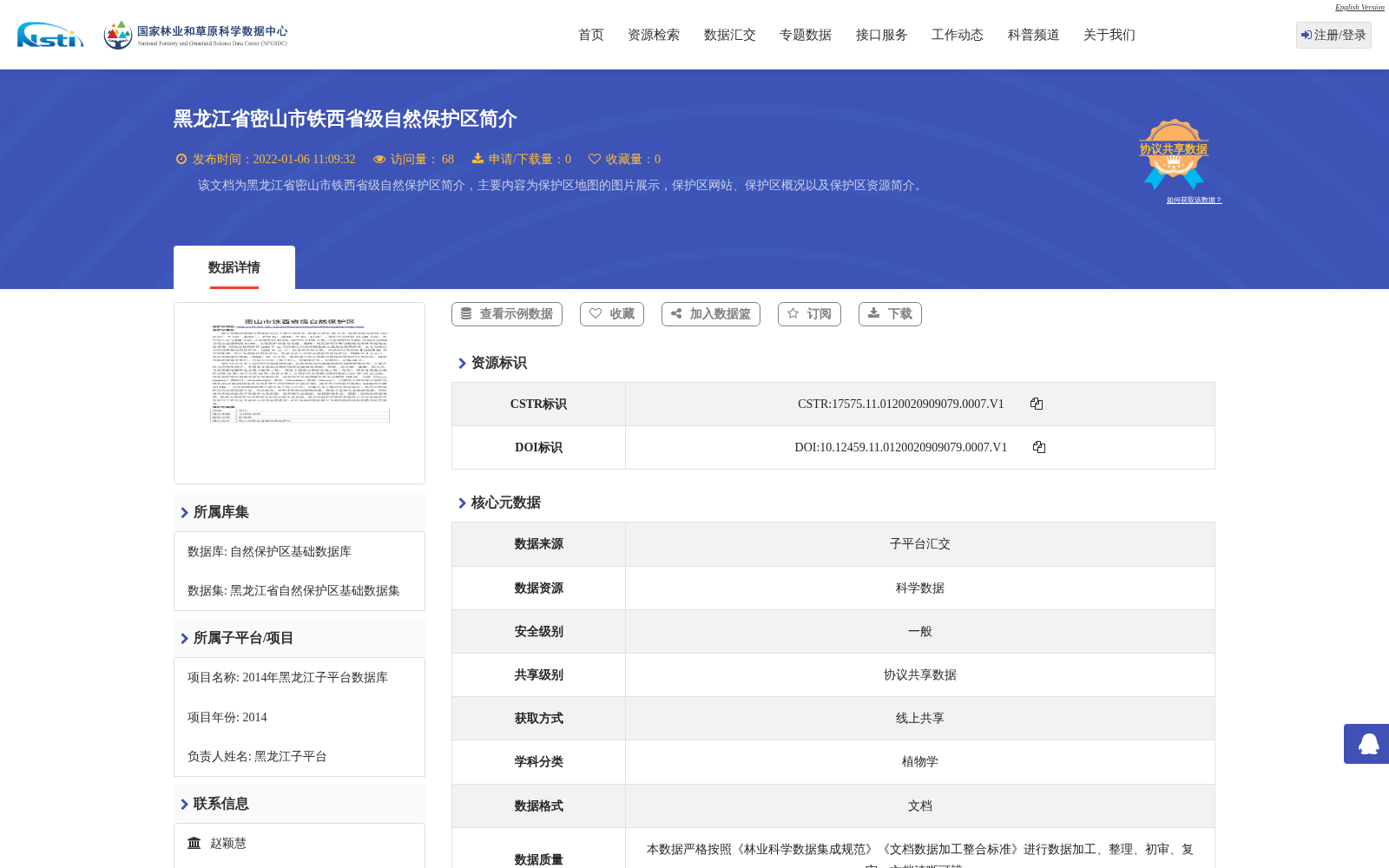Click the 一般 security level cell

(x=920, y=631)
